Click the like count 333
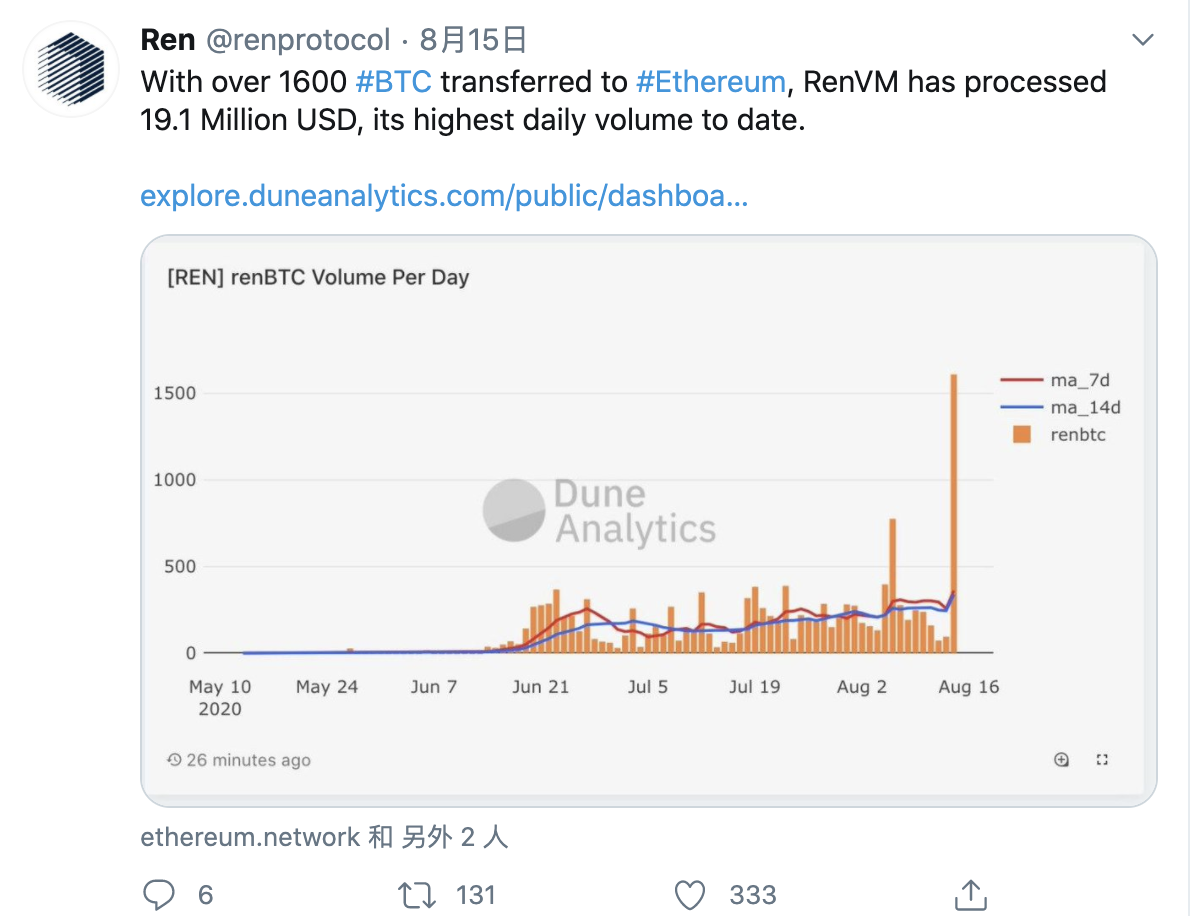1190x916 pixels. point(753,896)
